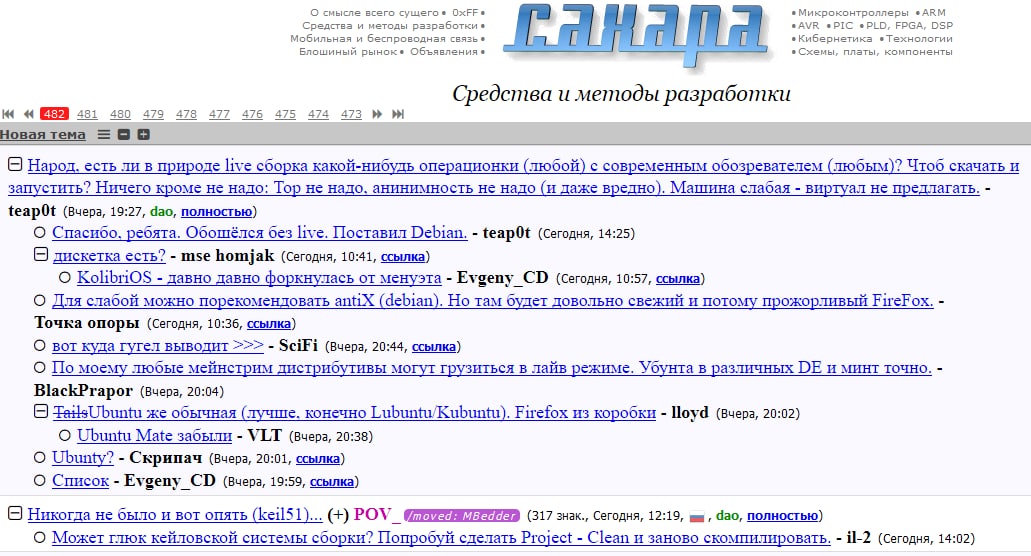The width and height of the screenshot is (1031, 556).
Task: Open the AVR section
Action: tap(809, 26)
